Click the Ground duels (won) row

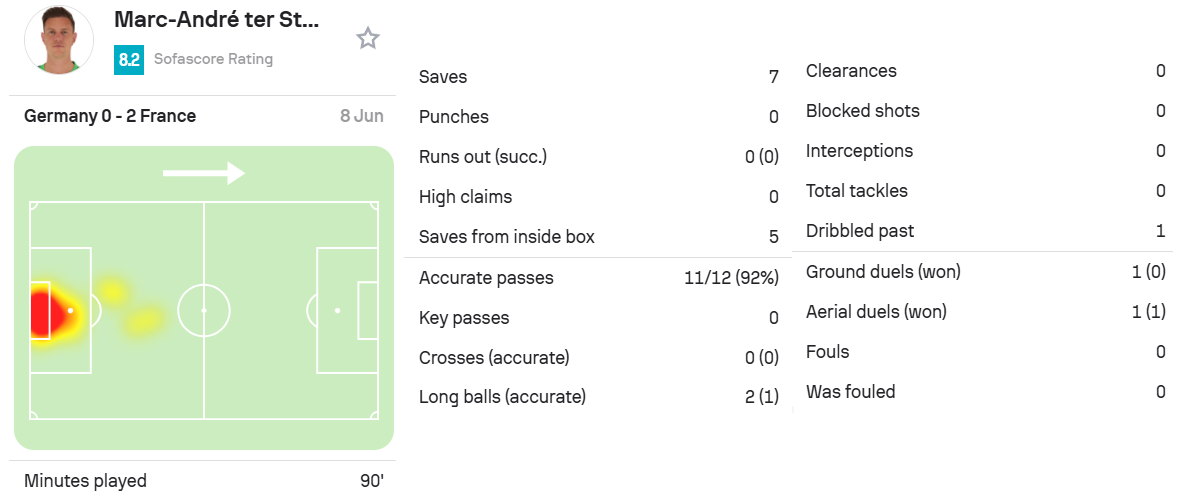985,271
